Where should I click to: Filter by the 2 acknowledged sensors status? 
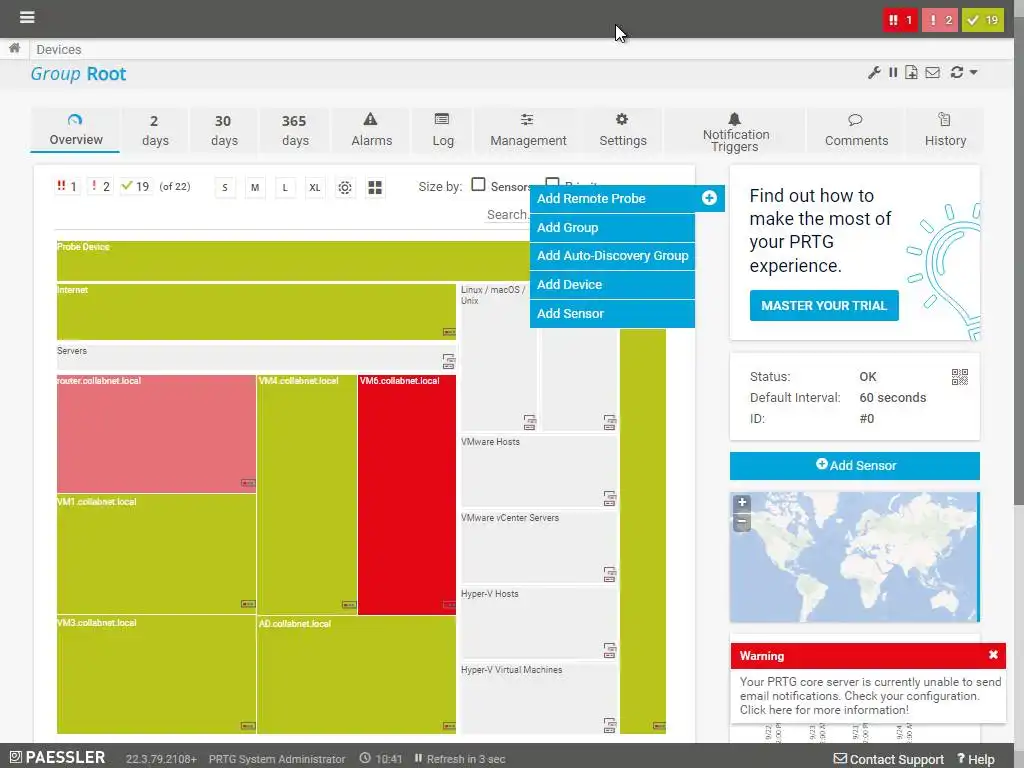pos(99,187)
